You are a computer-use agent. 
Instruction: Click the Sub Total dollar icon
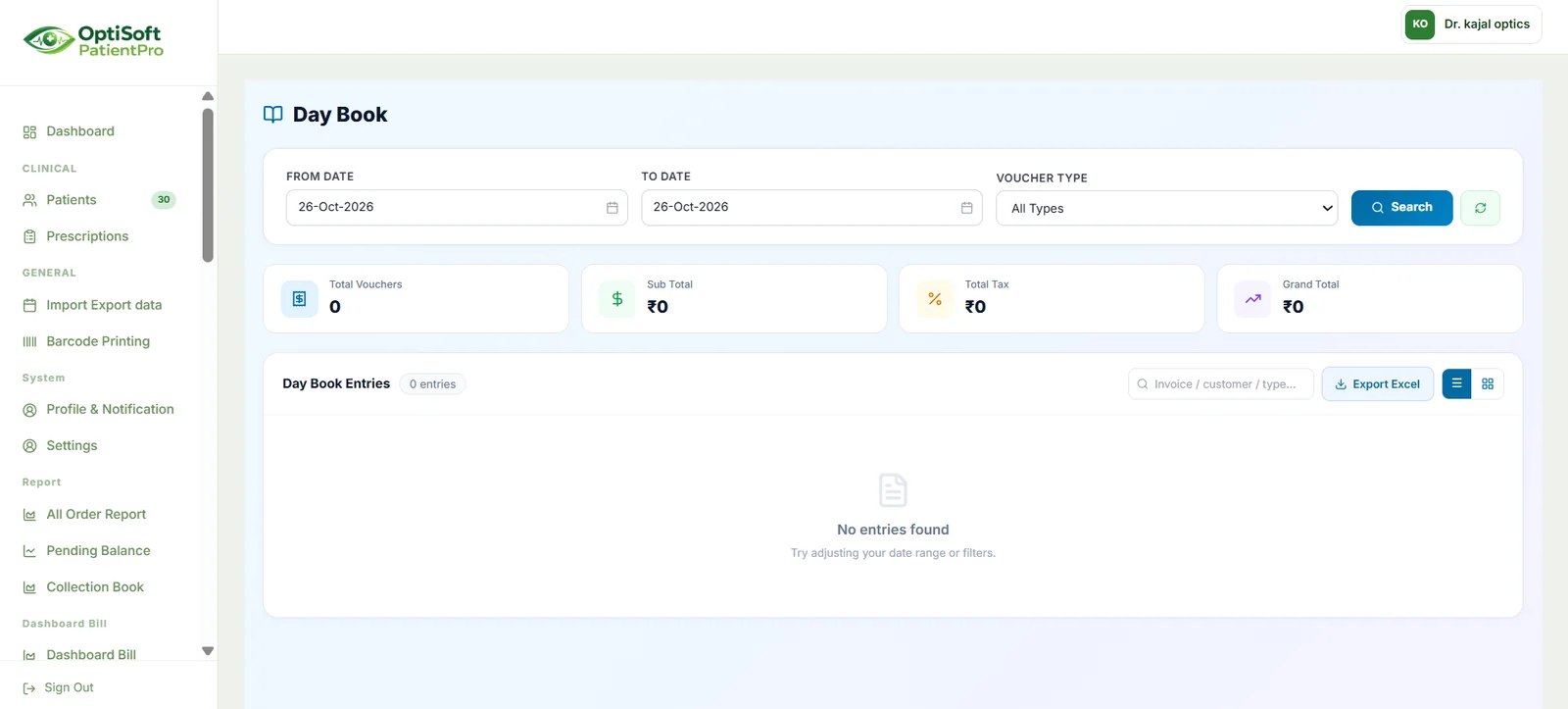(x=617, y=299)
